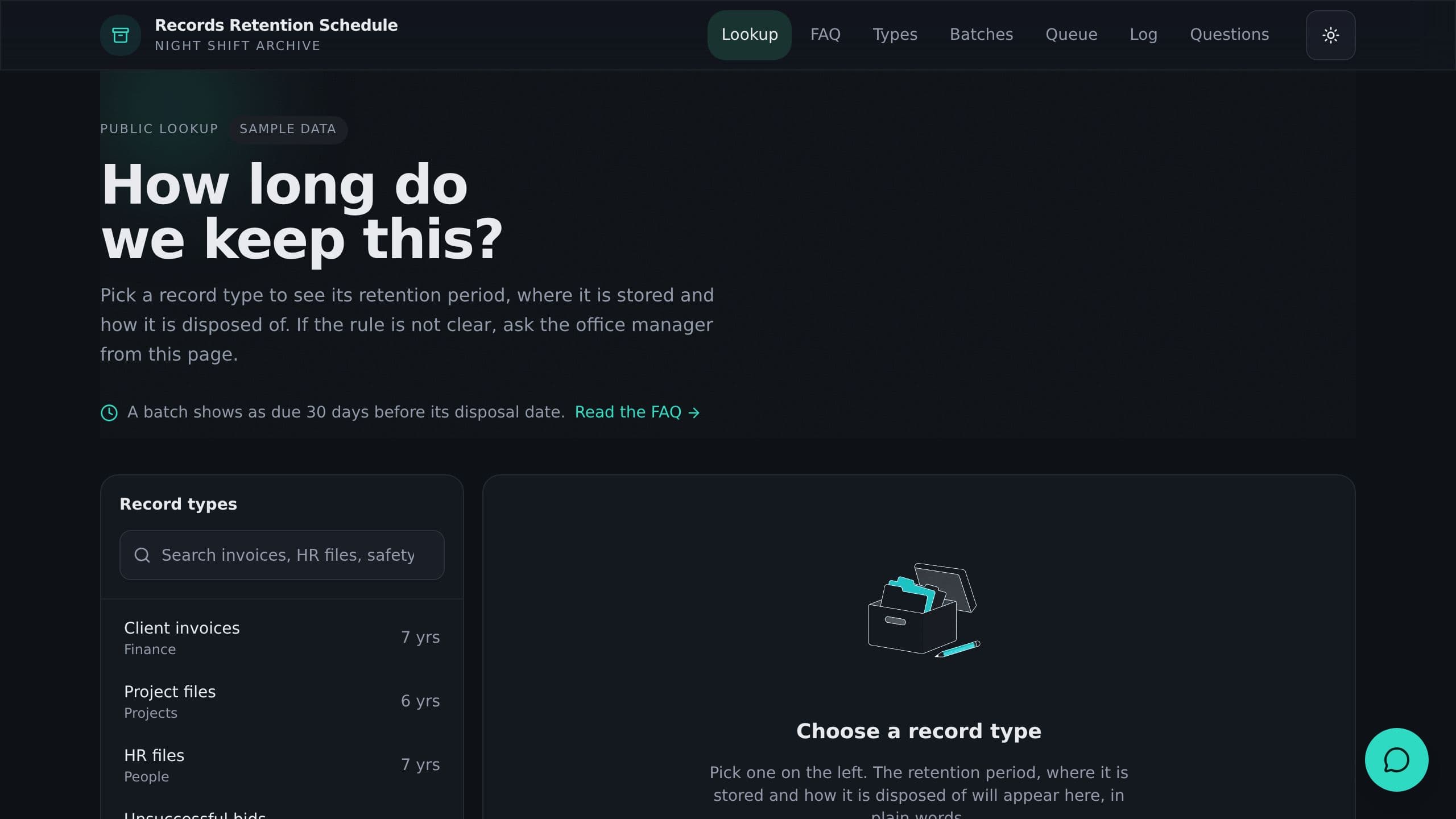The image size is (1456, 819).
Task: Click the archive box logo icon
Action: coord(121,35)
